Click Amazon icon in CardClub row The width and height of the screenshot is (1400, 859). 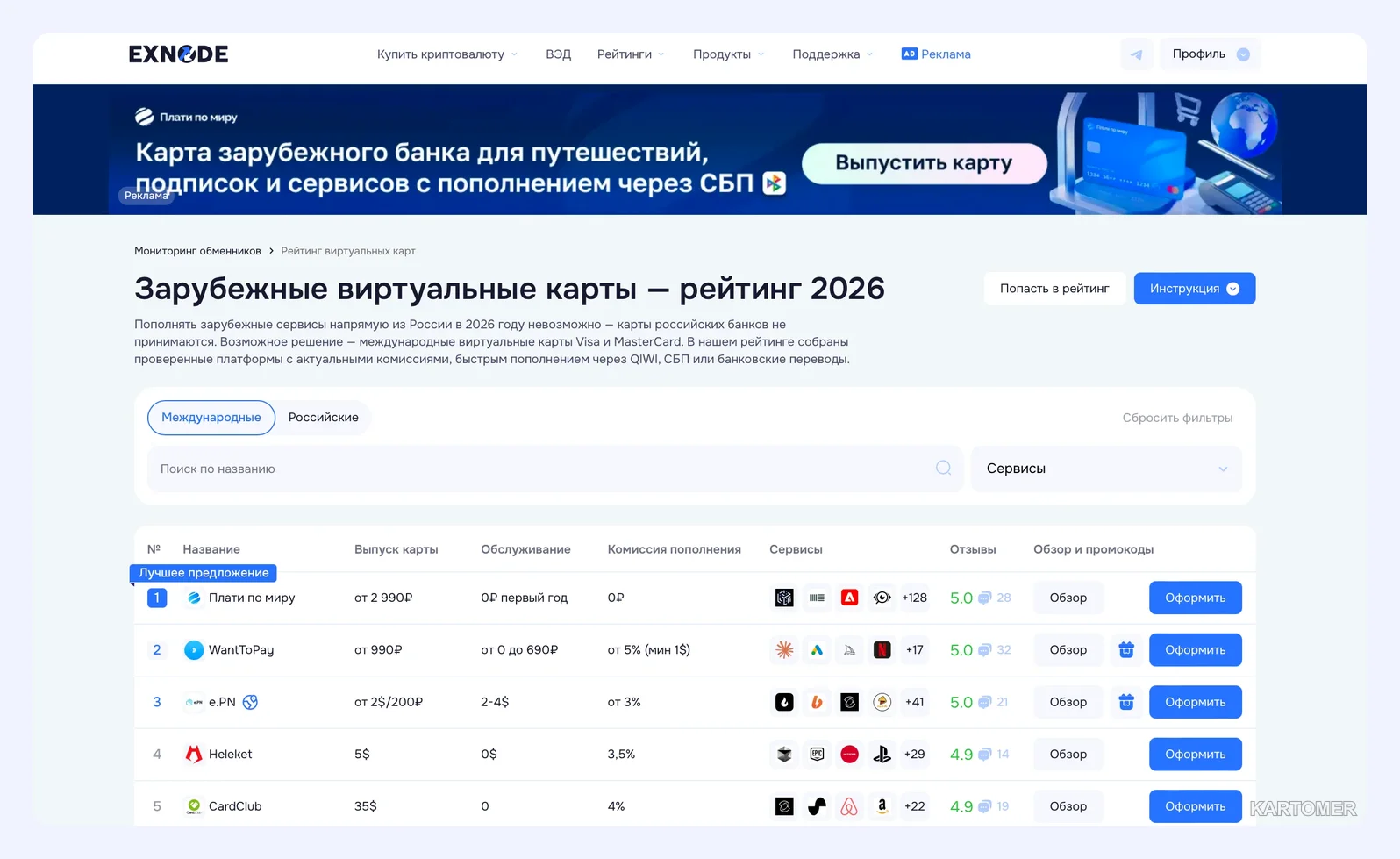point(882,806)
